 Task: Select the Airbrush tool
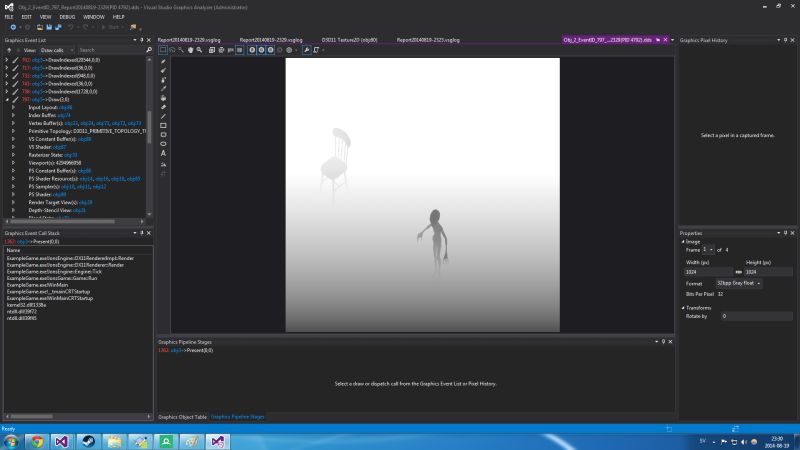[x=163, y=80]
